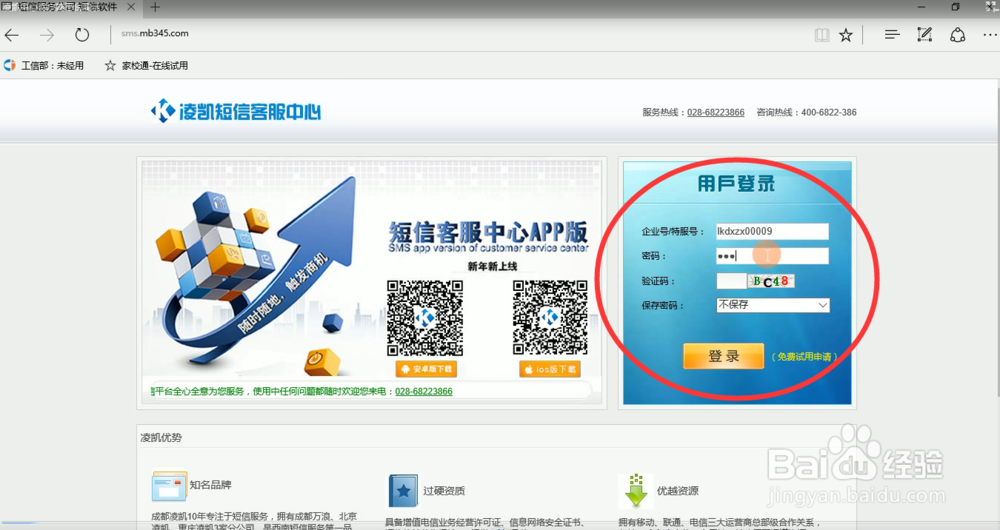Screen dimensions: 1000x530
Task: Open the Hub three-lines icon
Action: click(892, 34)
